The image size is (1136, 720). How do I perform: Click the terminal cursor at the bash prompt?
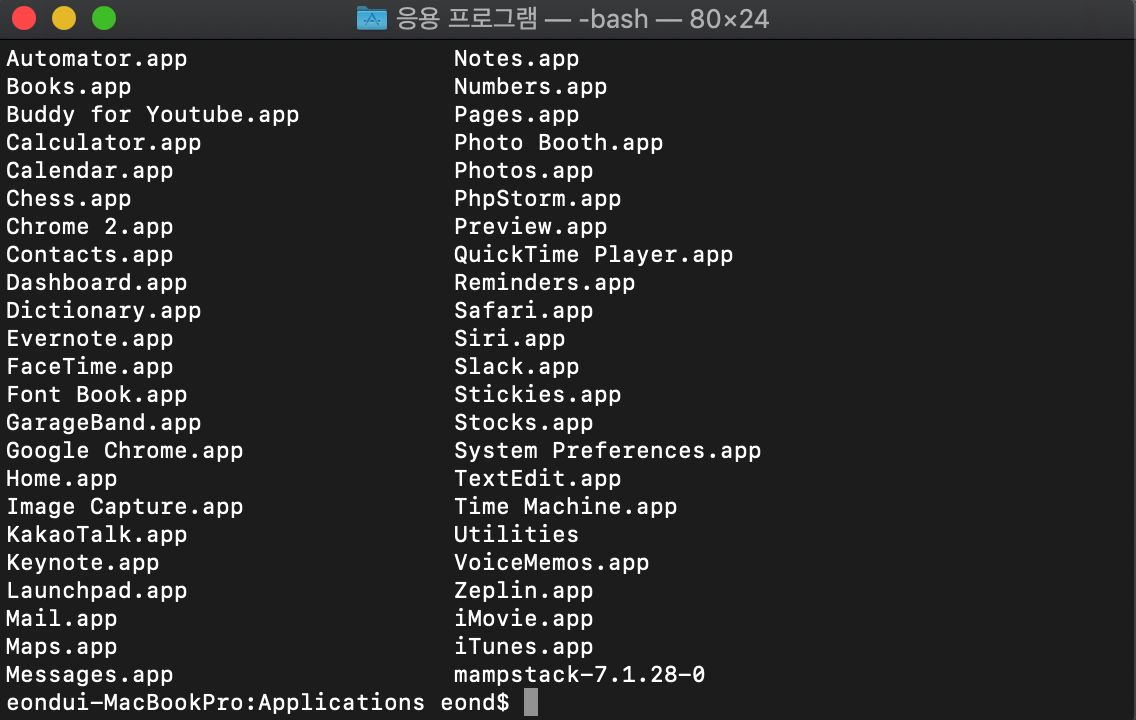[530, 701]
